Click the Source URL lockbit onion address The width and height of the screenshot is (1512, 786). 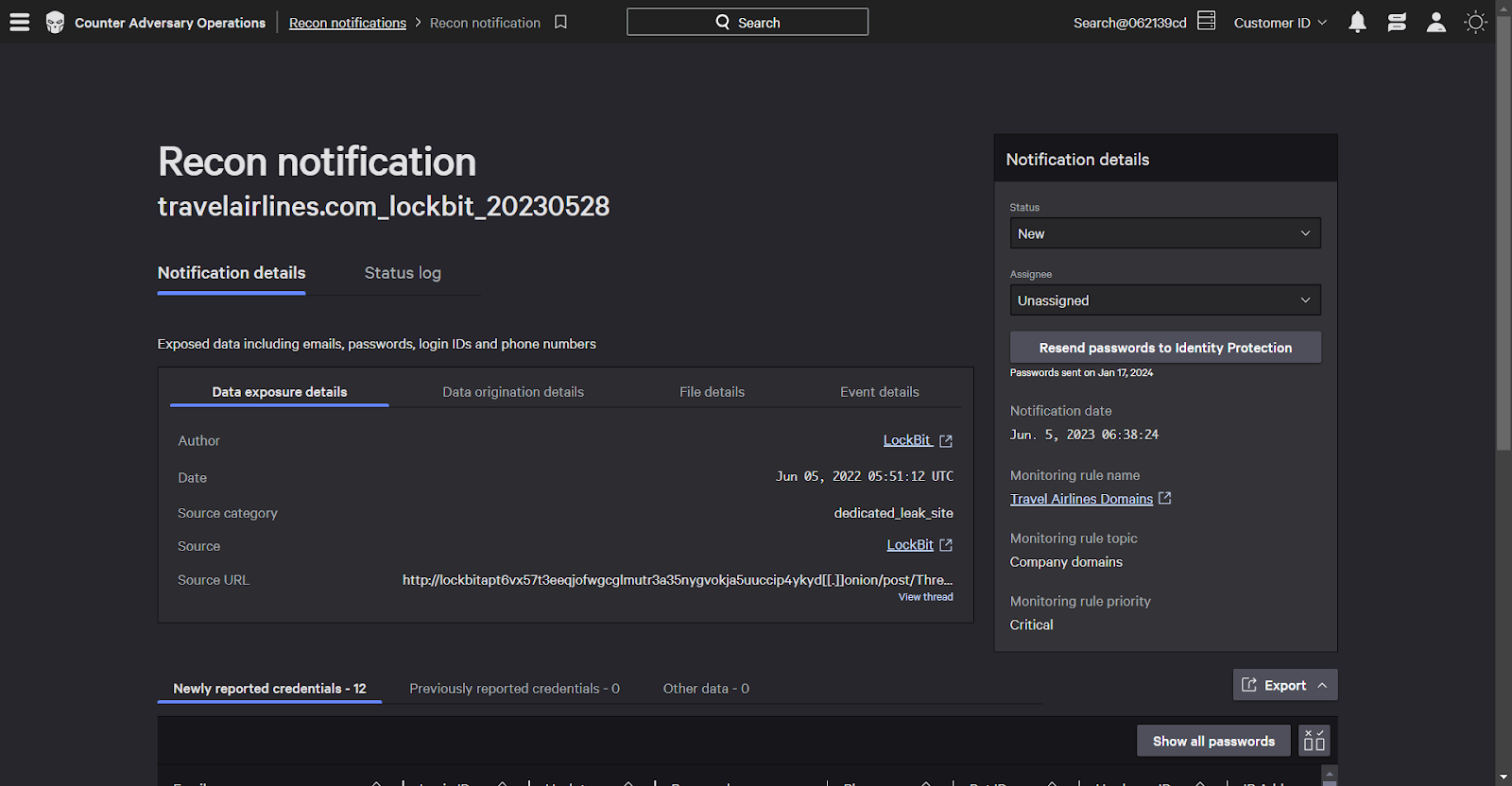pyautogui.click(x=678, y=580)
